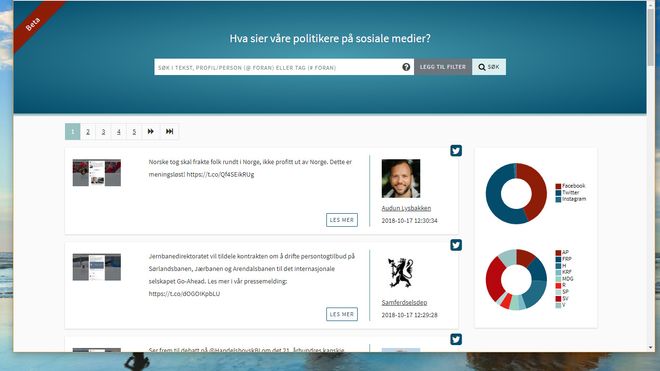The height and width of the screenshot is (371, 660).
Task: Select page 1 in pagination
Action: (x=72, y=131)
